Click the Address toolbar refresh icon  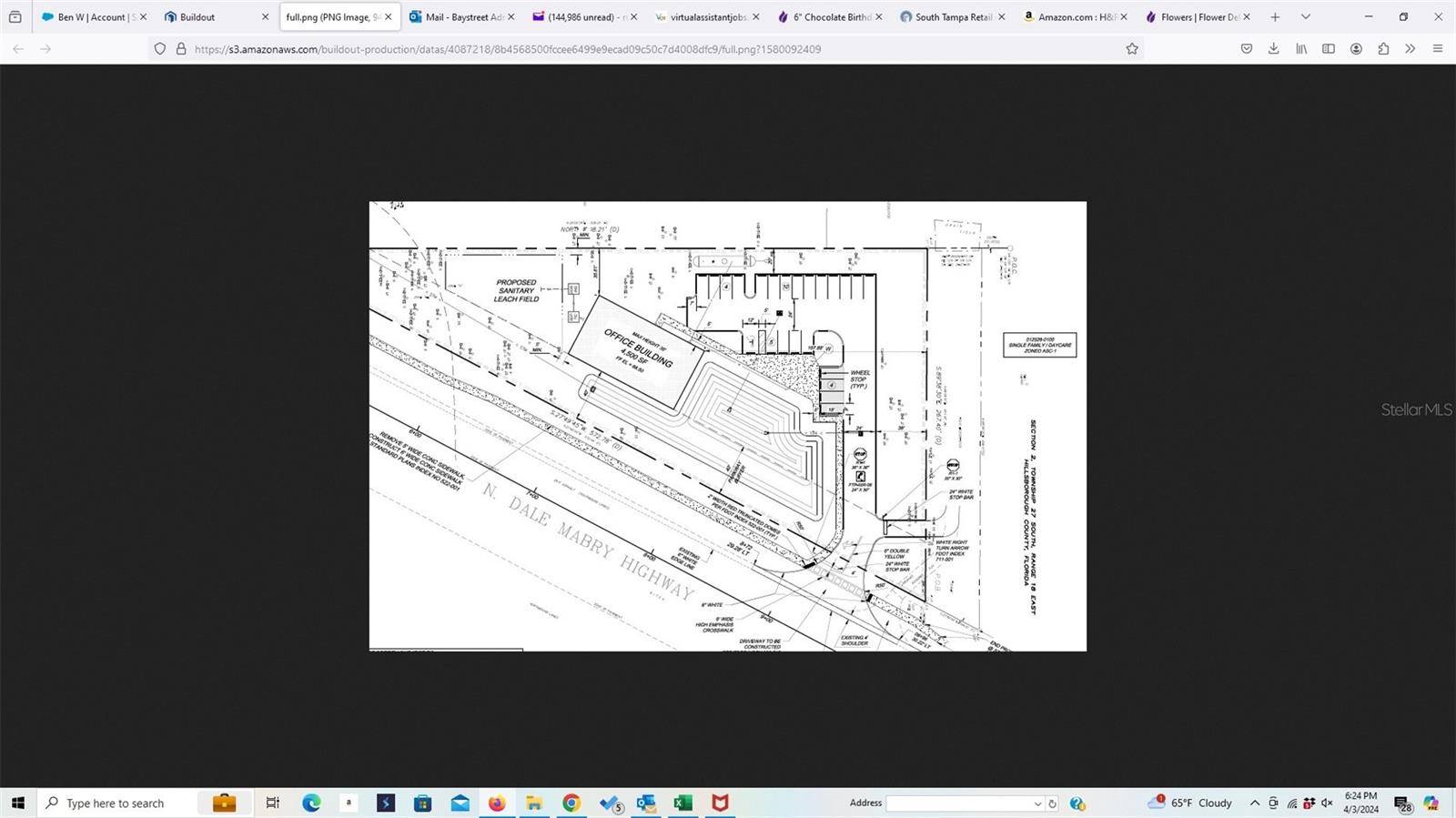pyautogui.click(x=1053, y=803)
